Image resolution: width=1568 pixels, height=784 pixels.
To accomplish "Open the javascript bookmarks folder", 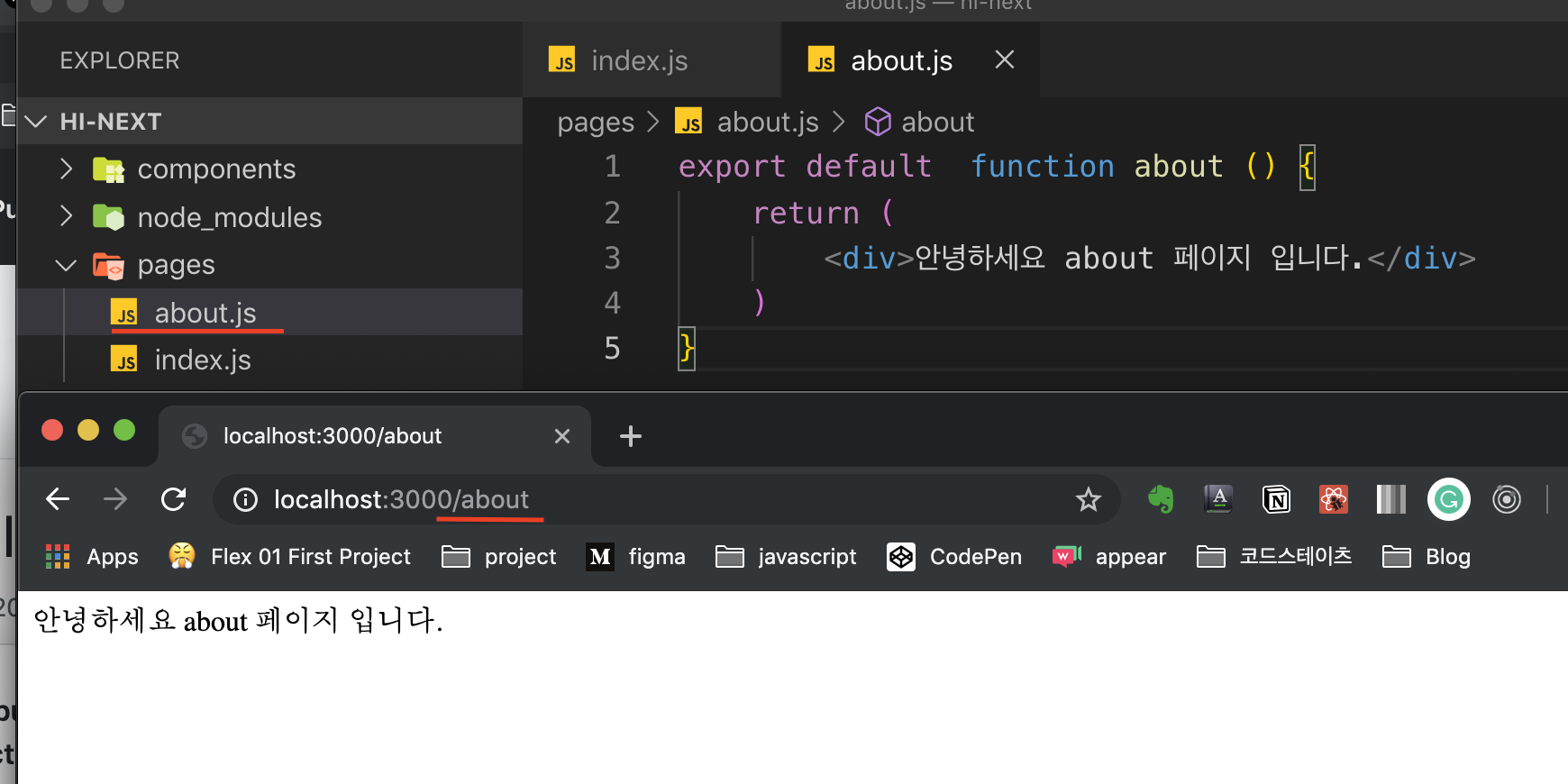I will click(x=786, y=557).
